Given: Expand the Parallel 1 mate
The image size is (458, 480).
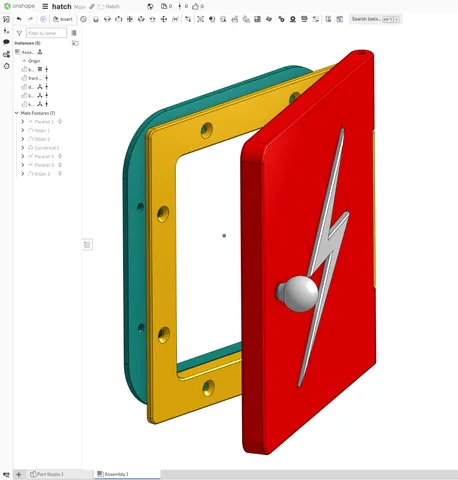Looking at the screenshot, I should pyautogui.click(x=23, y=122).
